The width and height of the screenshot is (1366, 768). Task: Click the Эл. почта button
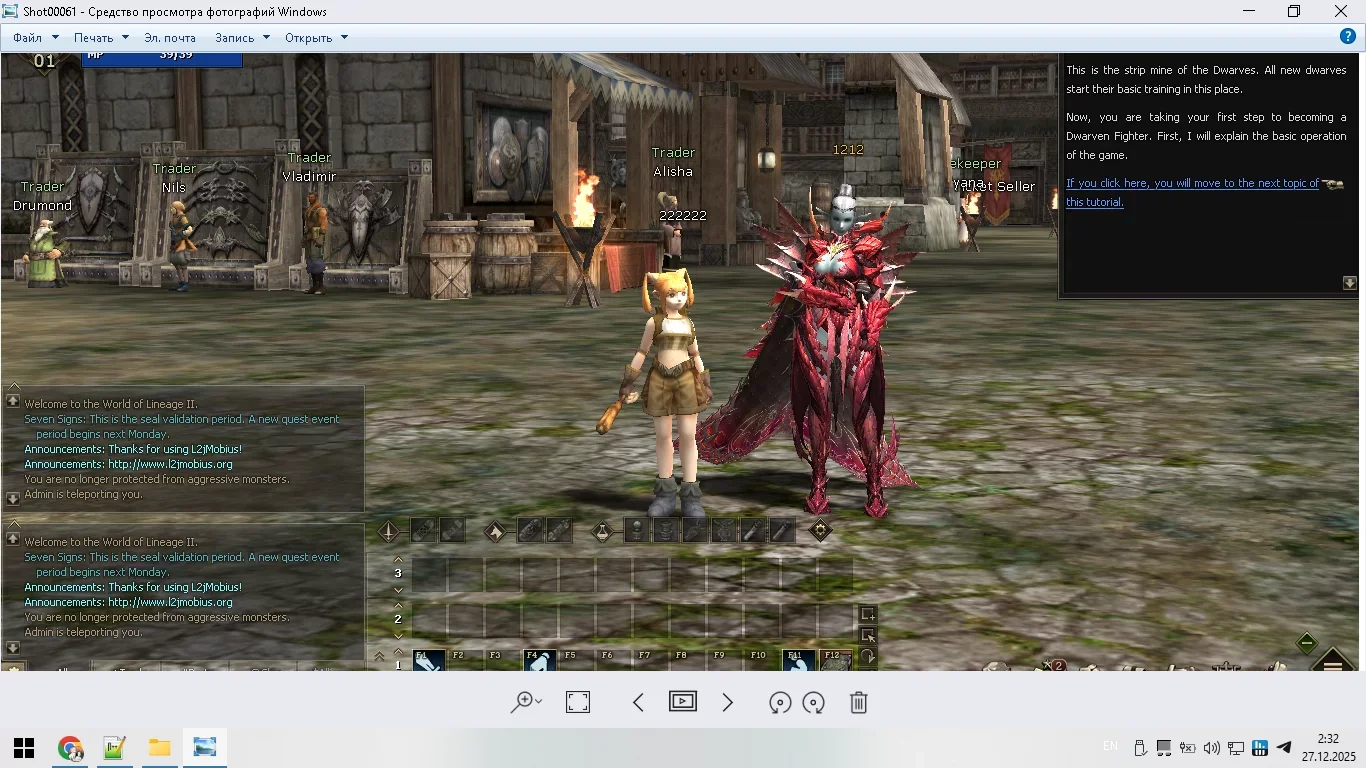pos(170,38)
